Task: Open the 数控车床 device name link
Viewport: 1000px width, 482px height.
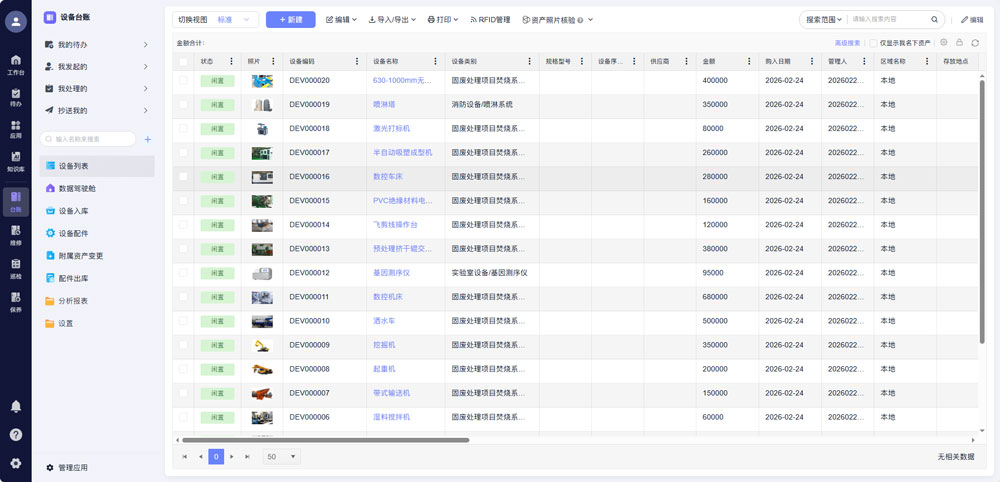Action: click(x=386, y=176)
